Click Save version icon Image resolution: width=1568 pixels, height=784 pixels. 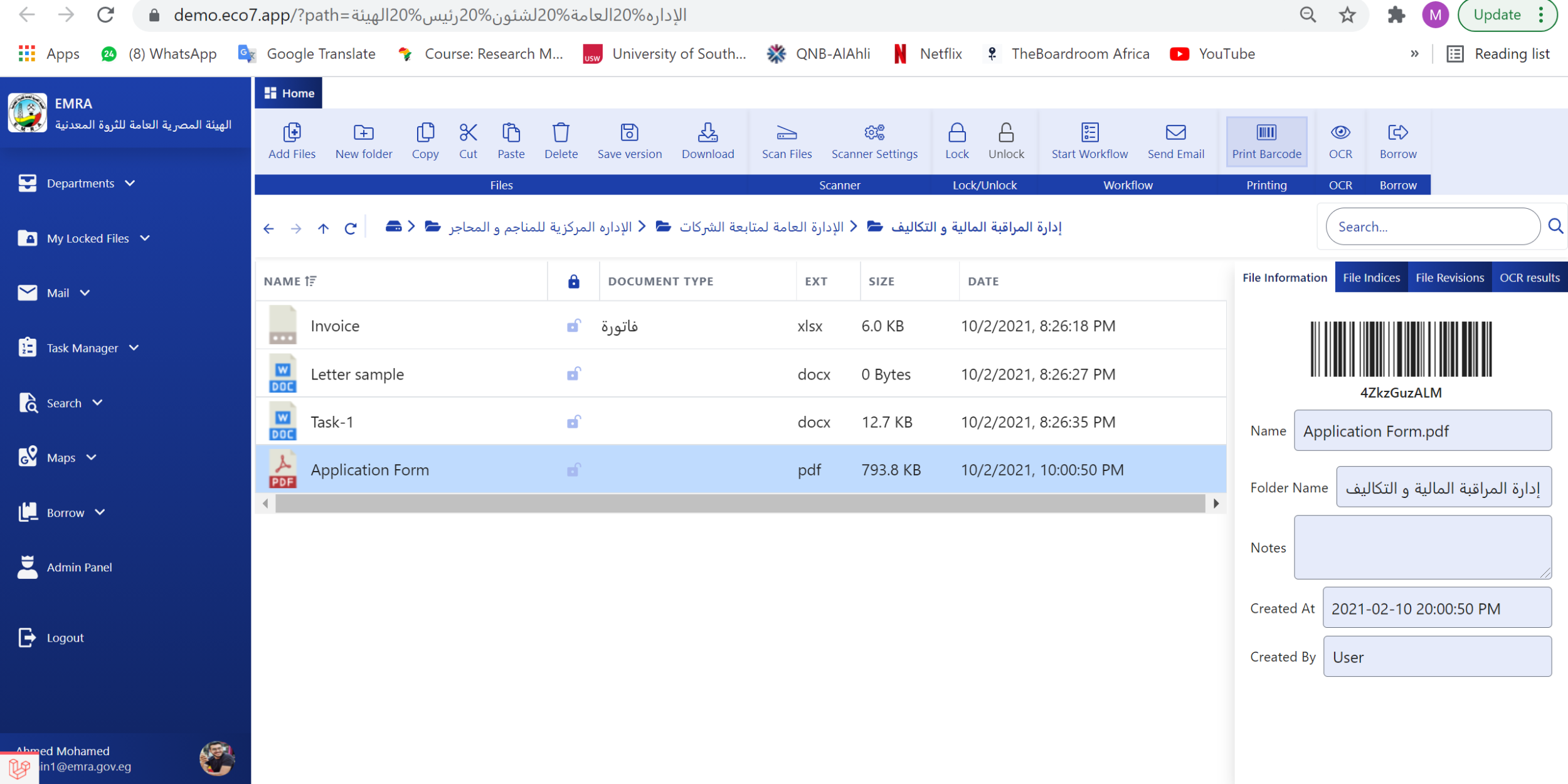[x=629, y=132]
